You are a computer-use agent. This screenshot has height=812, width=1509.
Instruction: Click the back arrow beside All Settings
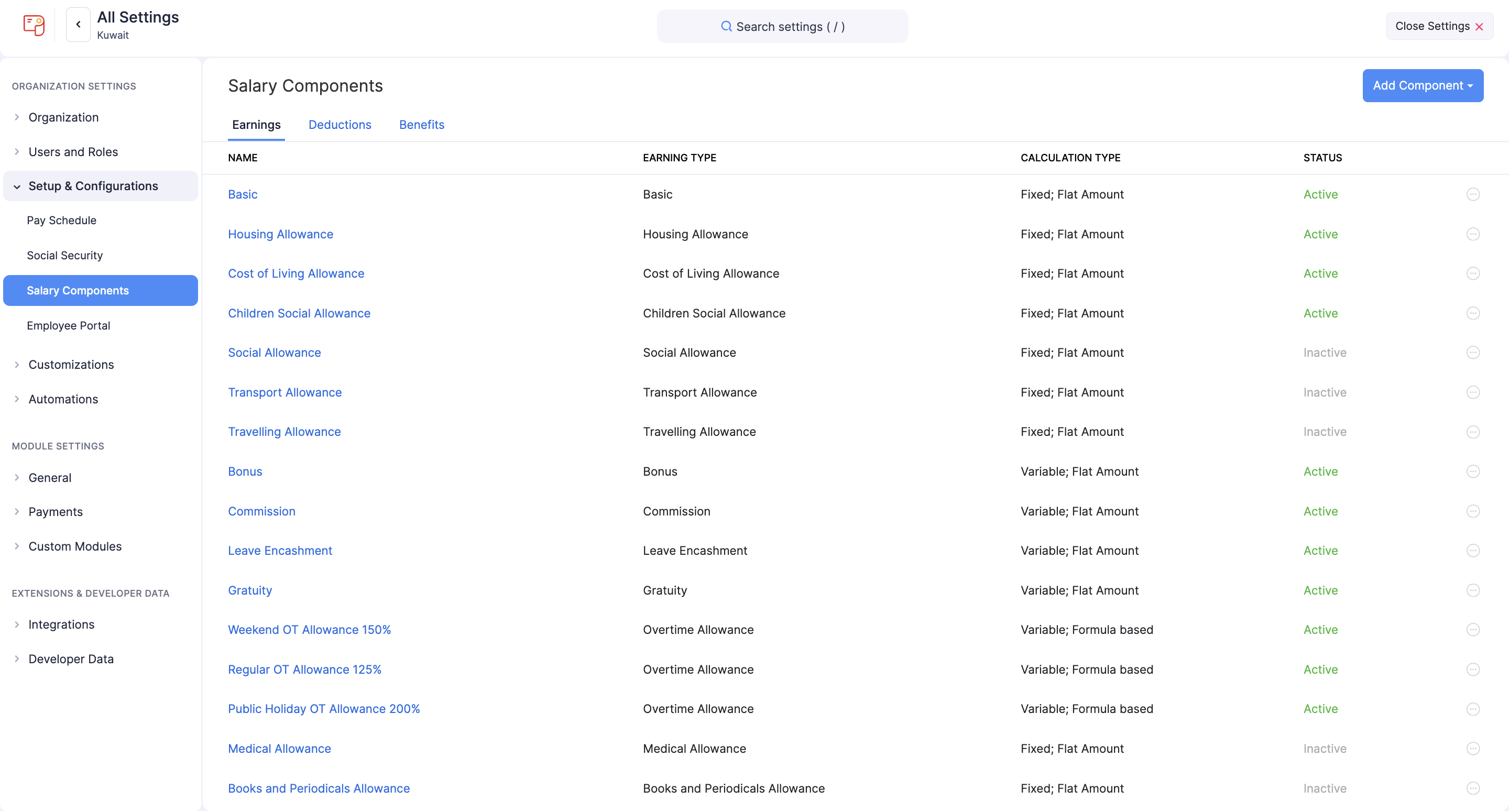[x=78, y=25]
